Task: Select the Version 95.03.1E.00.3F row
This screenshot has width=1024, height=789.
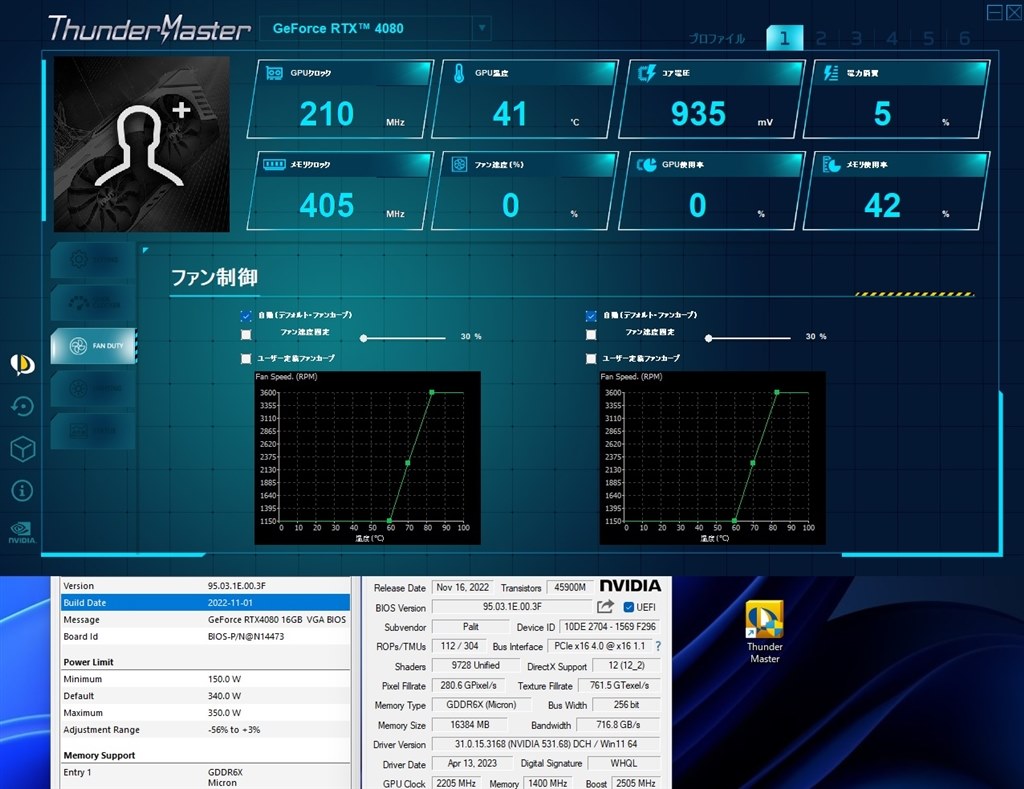Action: click(x=206, y=586)
